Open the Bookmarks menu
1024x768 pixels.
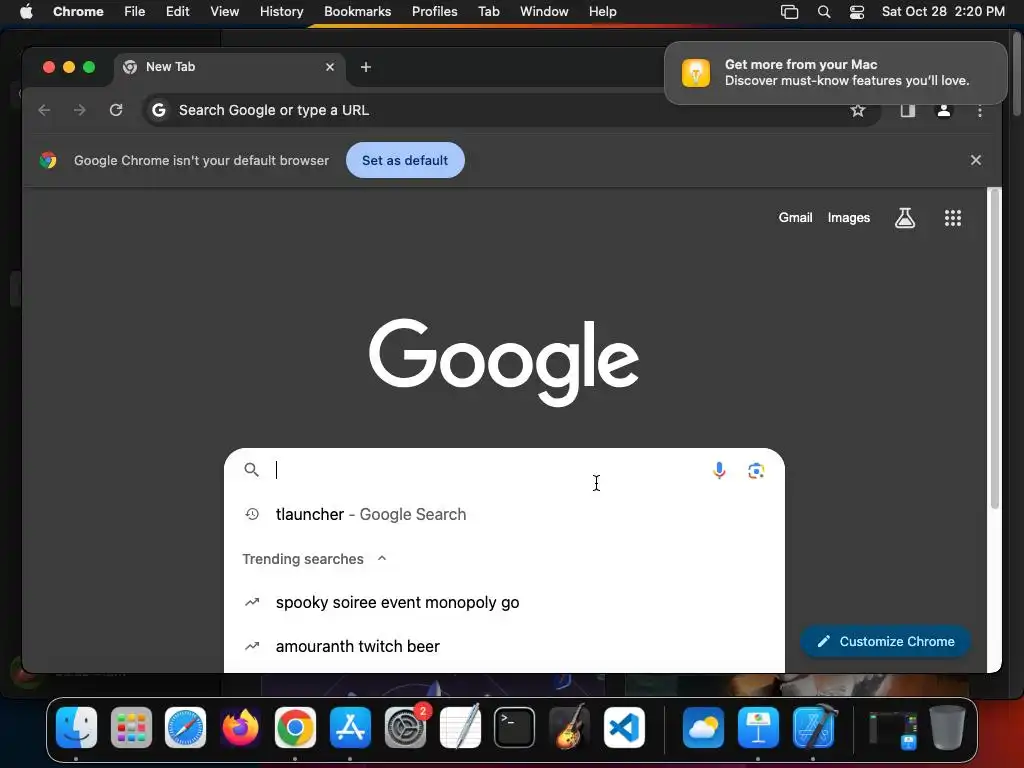pyautogui.click(x=357, y=12)
